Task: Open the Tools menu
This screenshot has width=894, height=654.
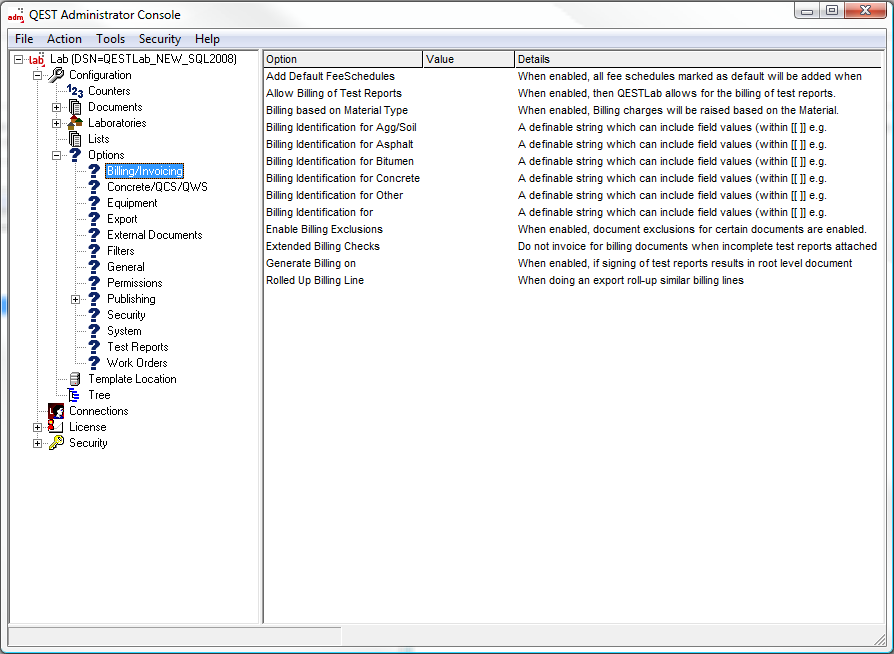Action: tap(110, 39)
